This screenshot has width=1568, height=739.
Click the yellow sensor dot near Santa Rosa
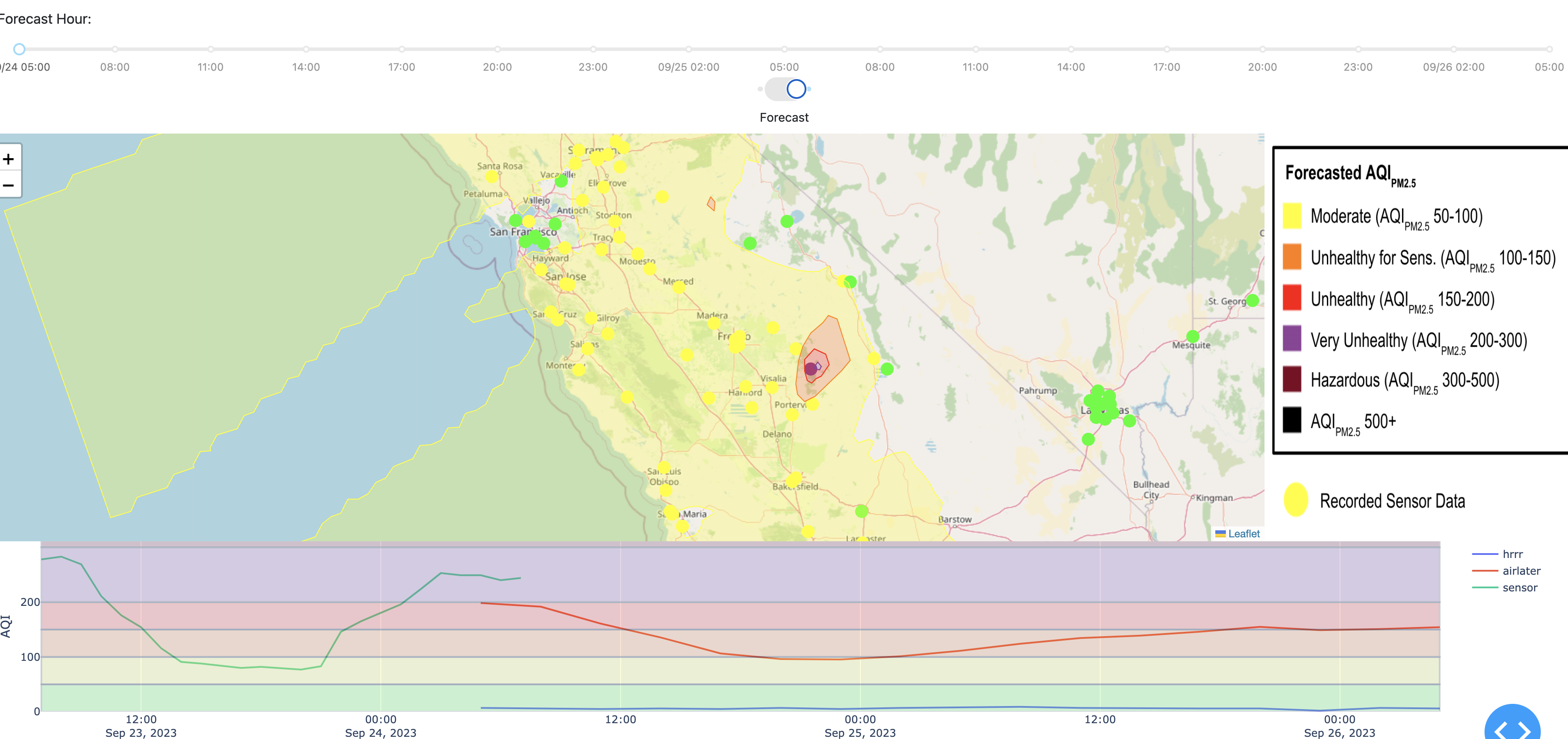click(x=492, y=177)
